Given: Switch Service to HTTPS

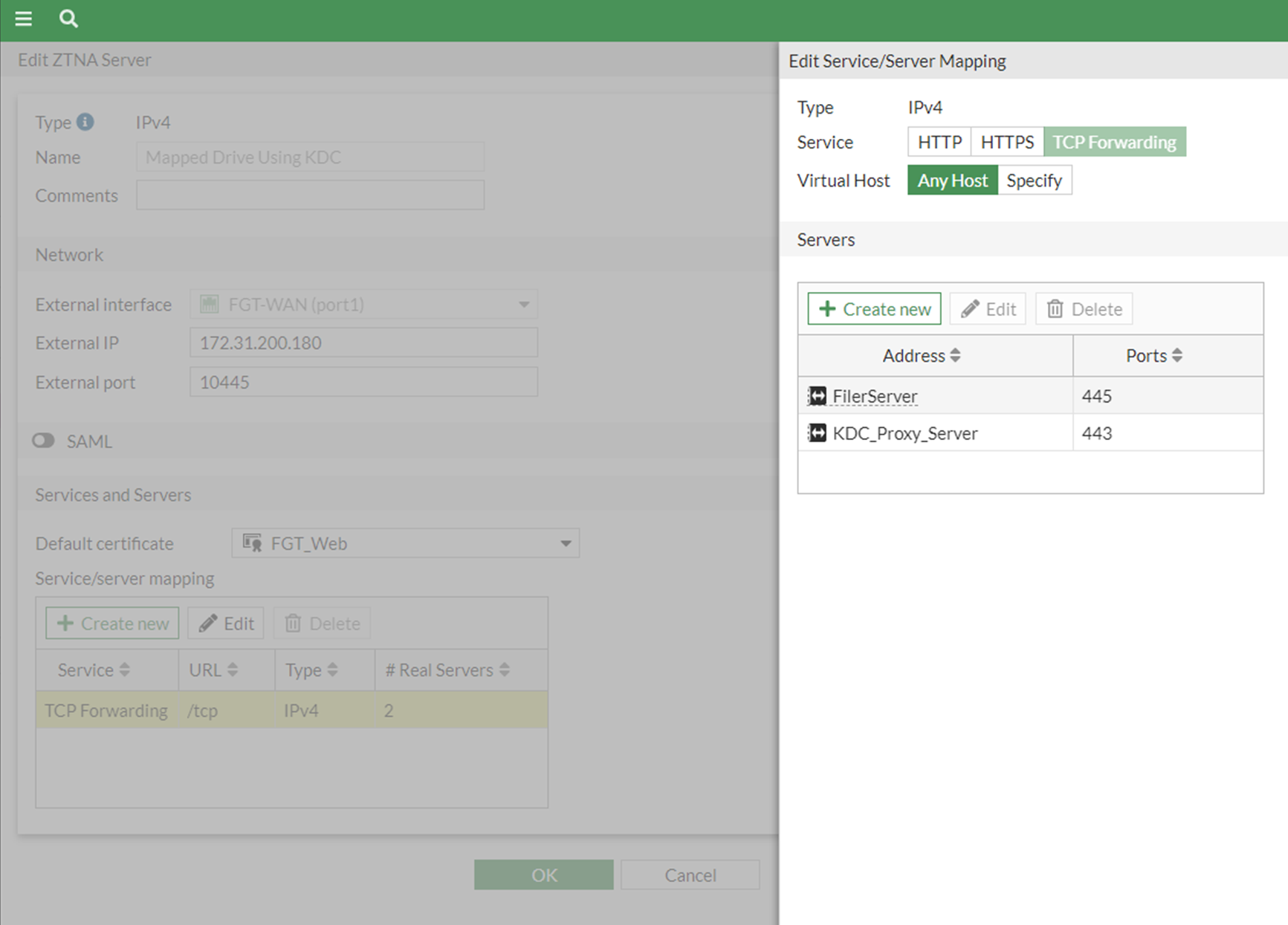Looking at the screenshot, I should [x=1007, y=142].
